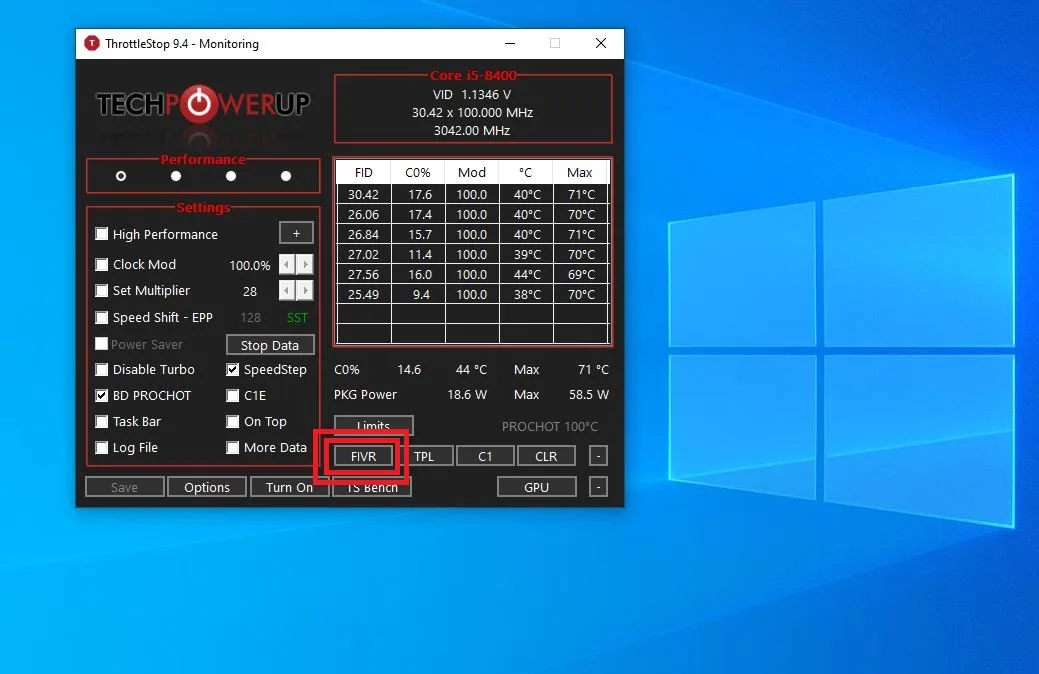Select the 25.49 FID cell

(x=364, y=294)
